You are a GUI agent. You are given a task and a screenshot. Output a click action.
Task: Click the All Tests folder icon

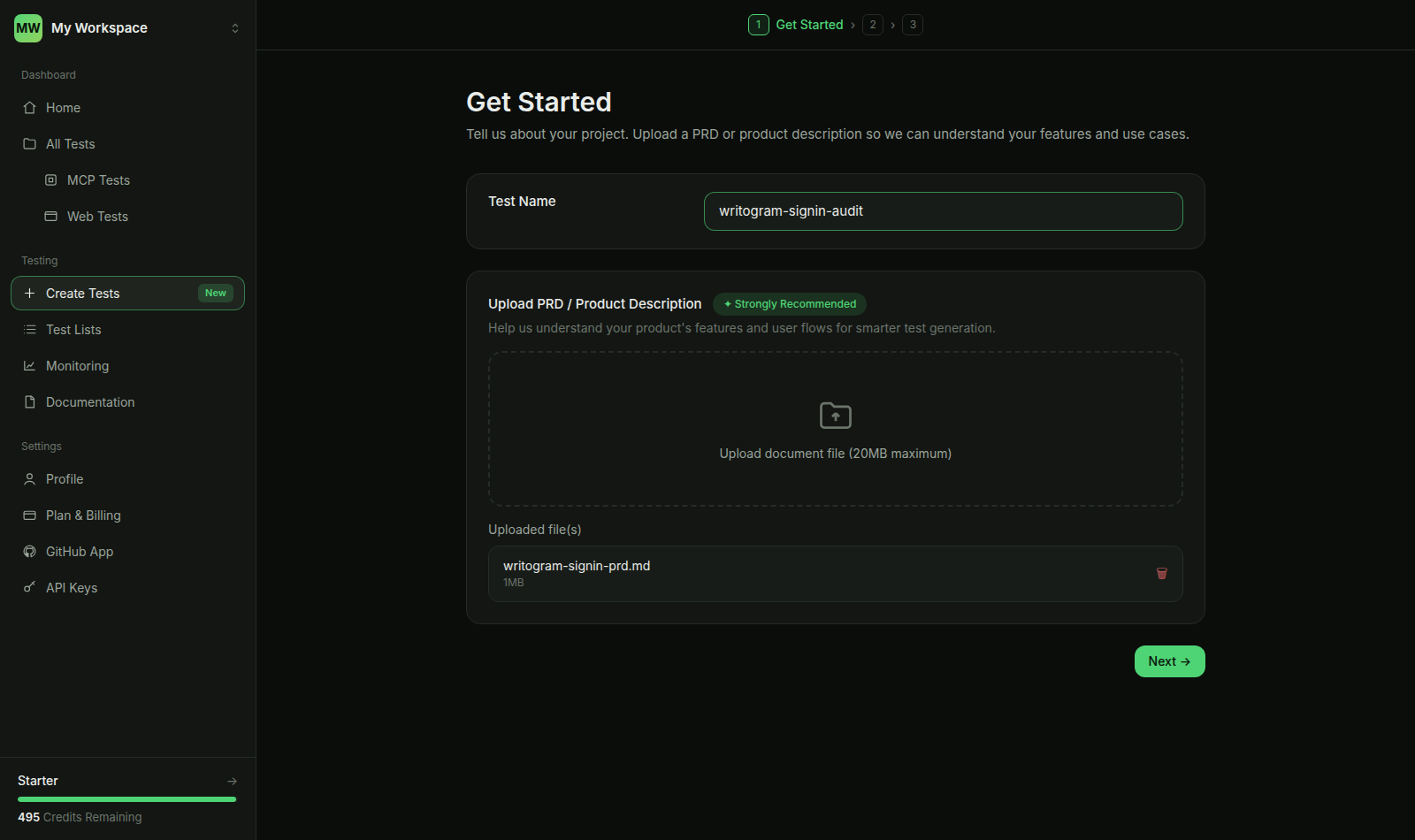29,144
